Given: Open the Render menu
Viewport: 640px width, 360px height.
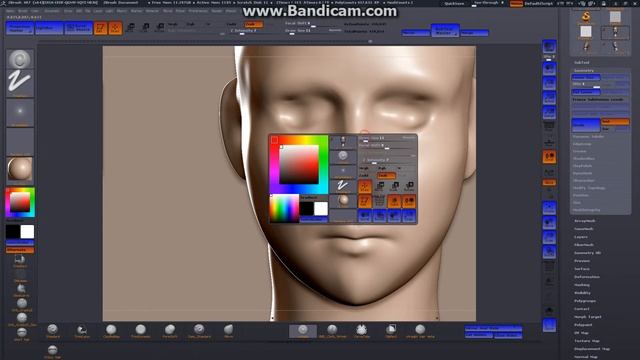Looking at the screenshot, I should pos(216,11).
